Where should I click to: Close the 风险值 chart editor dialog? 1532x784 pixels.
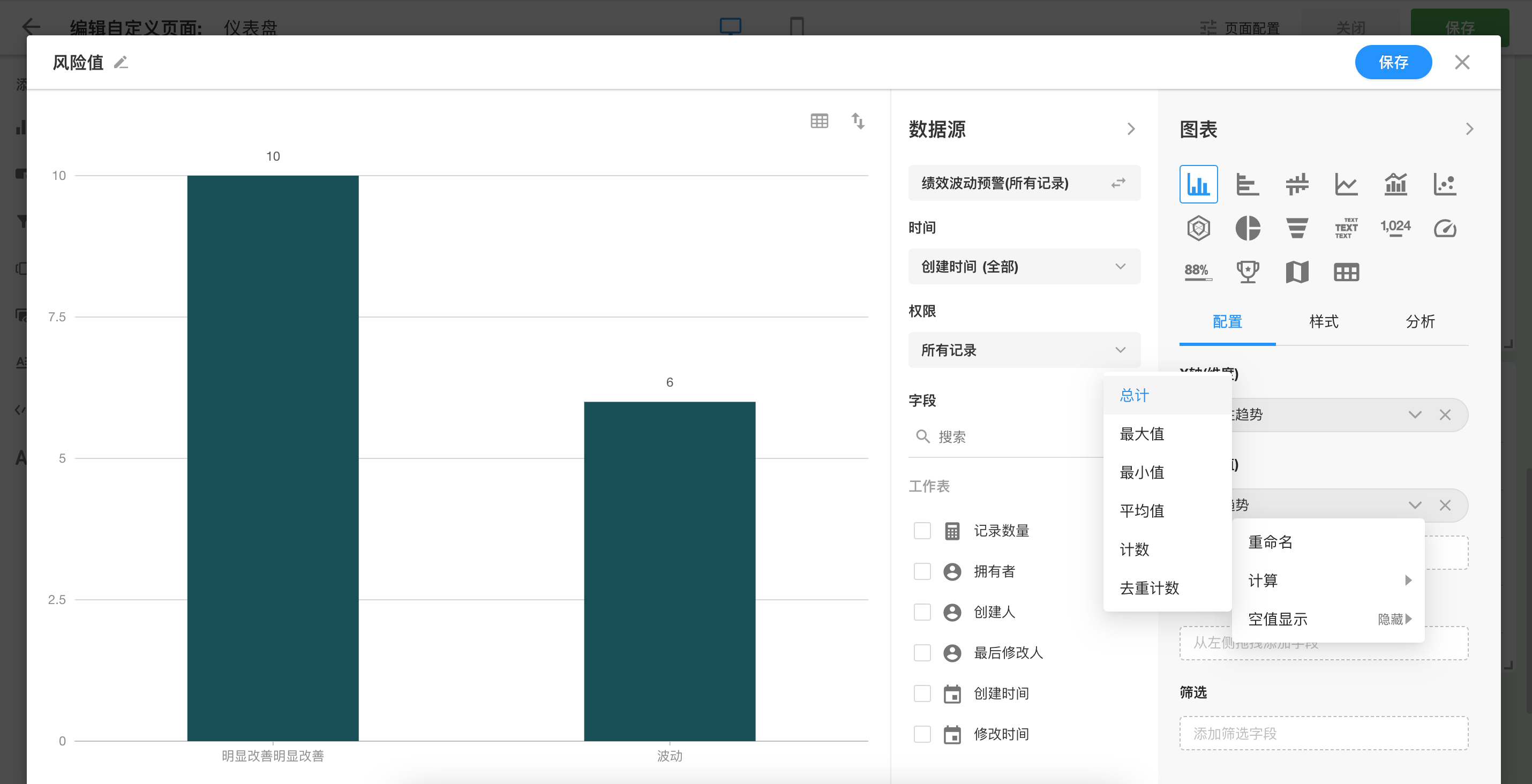[x=1462, y=63]
